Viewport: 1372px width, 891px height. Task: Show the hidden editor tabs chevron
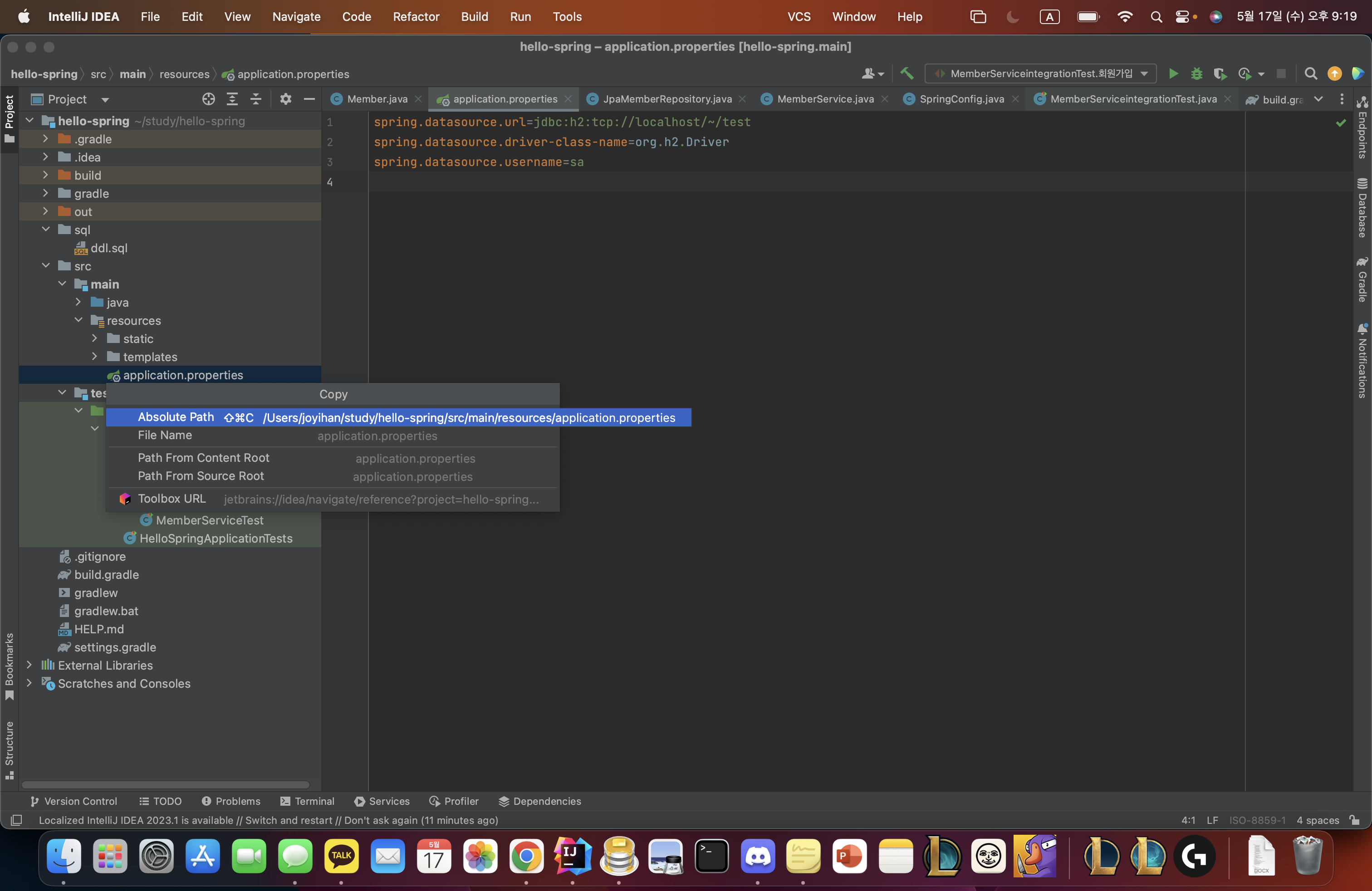click(1318, 99)
